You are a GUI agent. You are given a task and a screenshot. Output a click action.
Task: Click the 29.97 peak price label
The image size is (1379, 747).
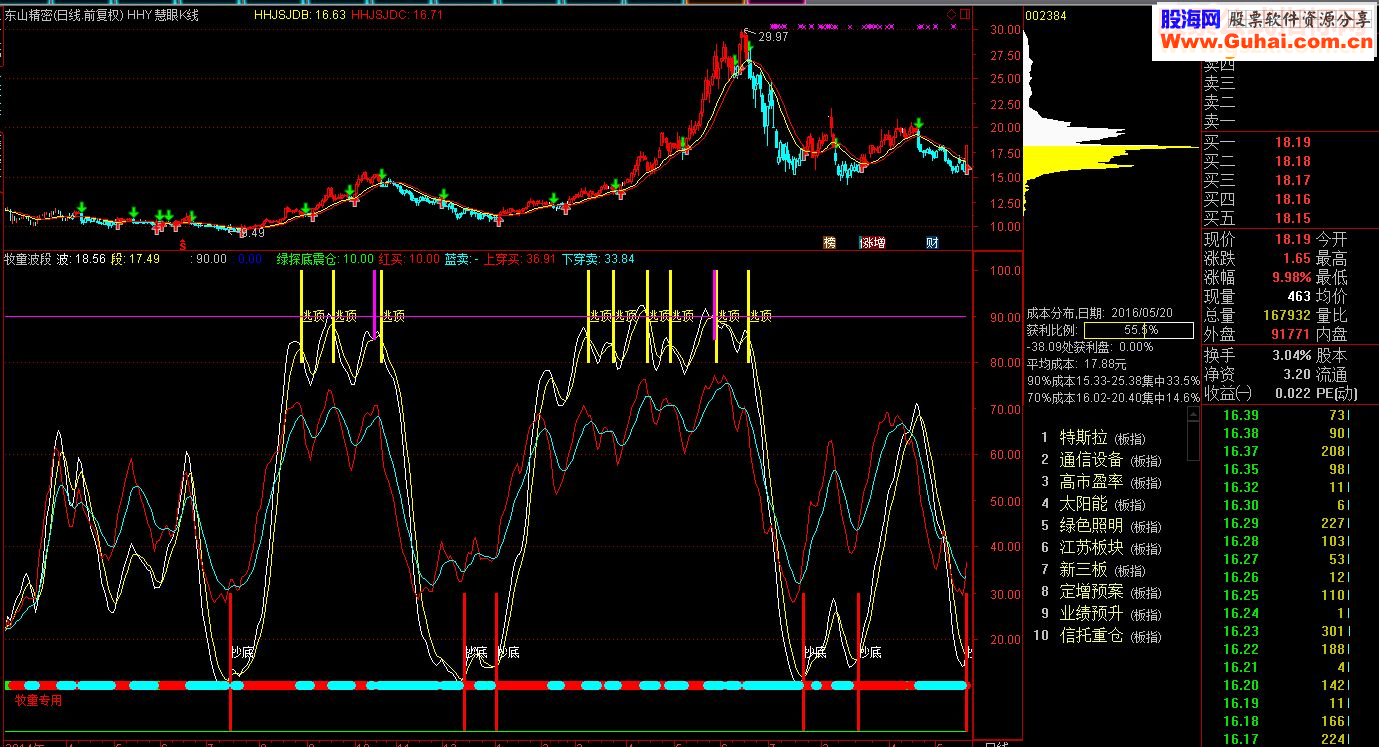(x=773, y=37)
